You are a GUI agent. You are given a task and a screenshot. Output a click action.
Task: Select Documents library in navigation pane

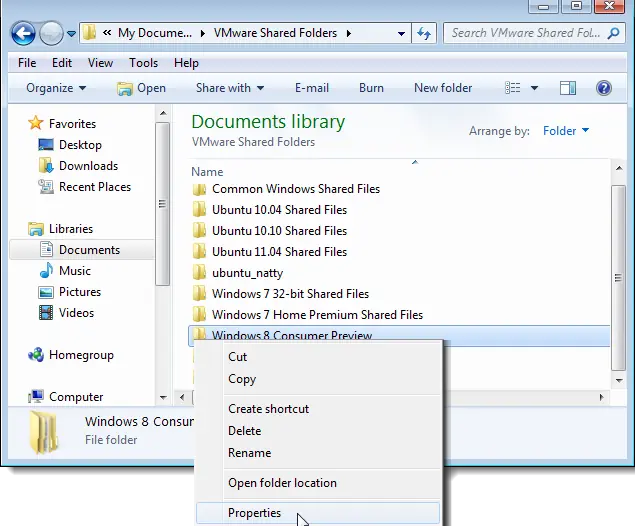coord(80,250)
